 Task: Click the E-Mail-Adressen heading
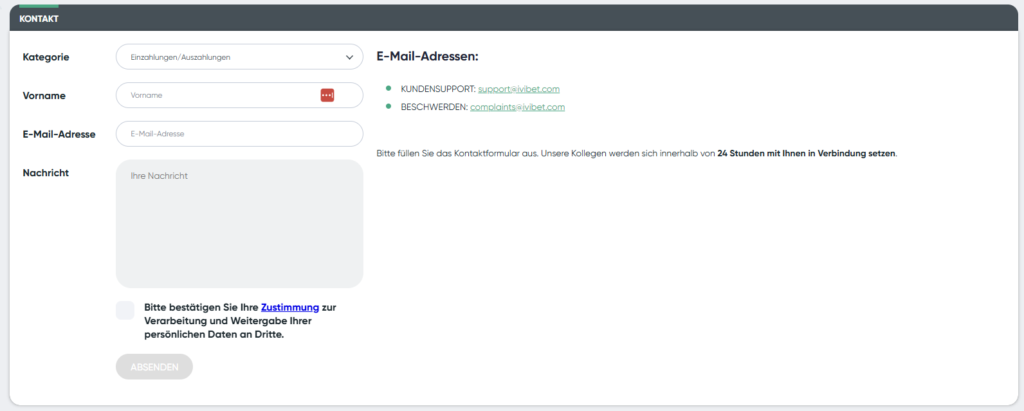coord(427,57)
